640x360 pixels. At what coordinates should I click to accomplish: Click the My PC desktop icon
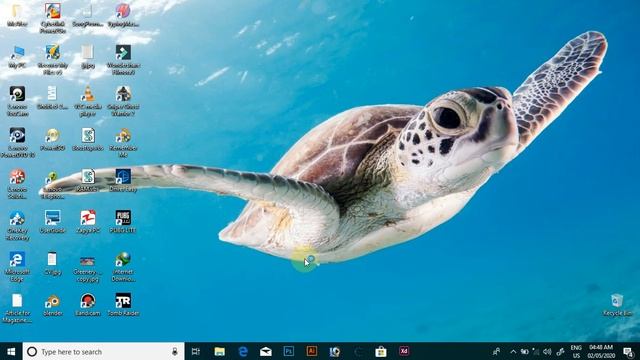pyautogui.click(x=17, y=57)
